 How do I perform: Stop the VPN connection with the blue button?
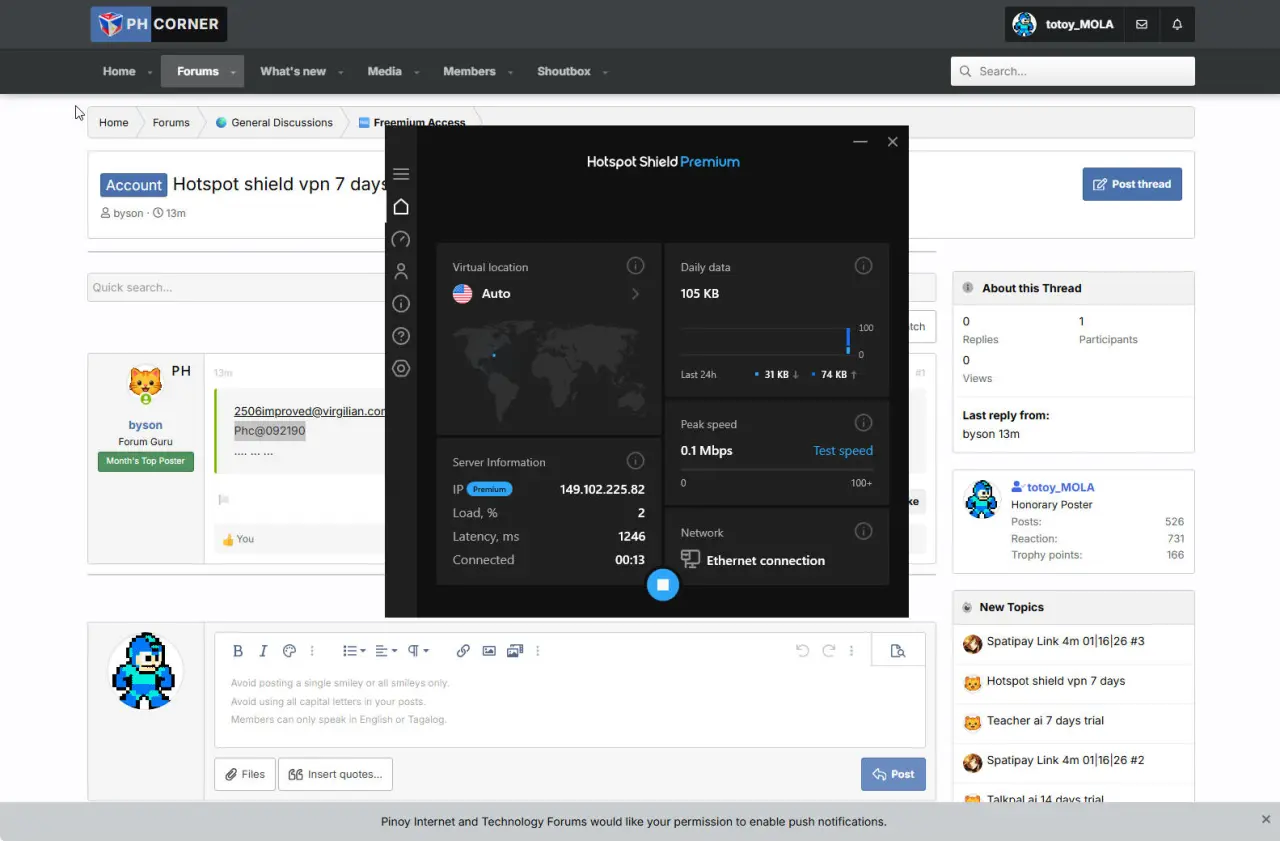pyautogui.click(x=662, y=585)
